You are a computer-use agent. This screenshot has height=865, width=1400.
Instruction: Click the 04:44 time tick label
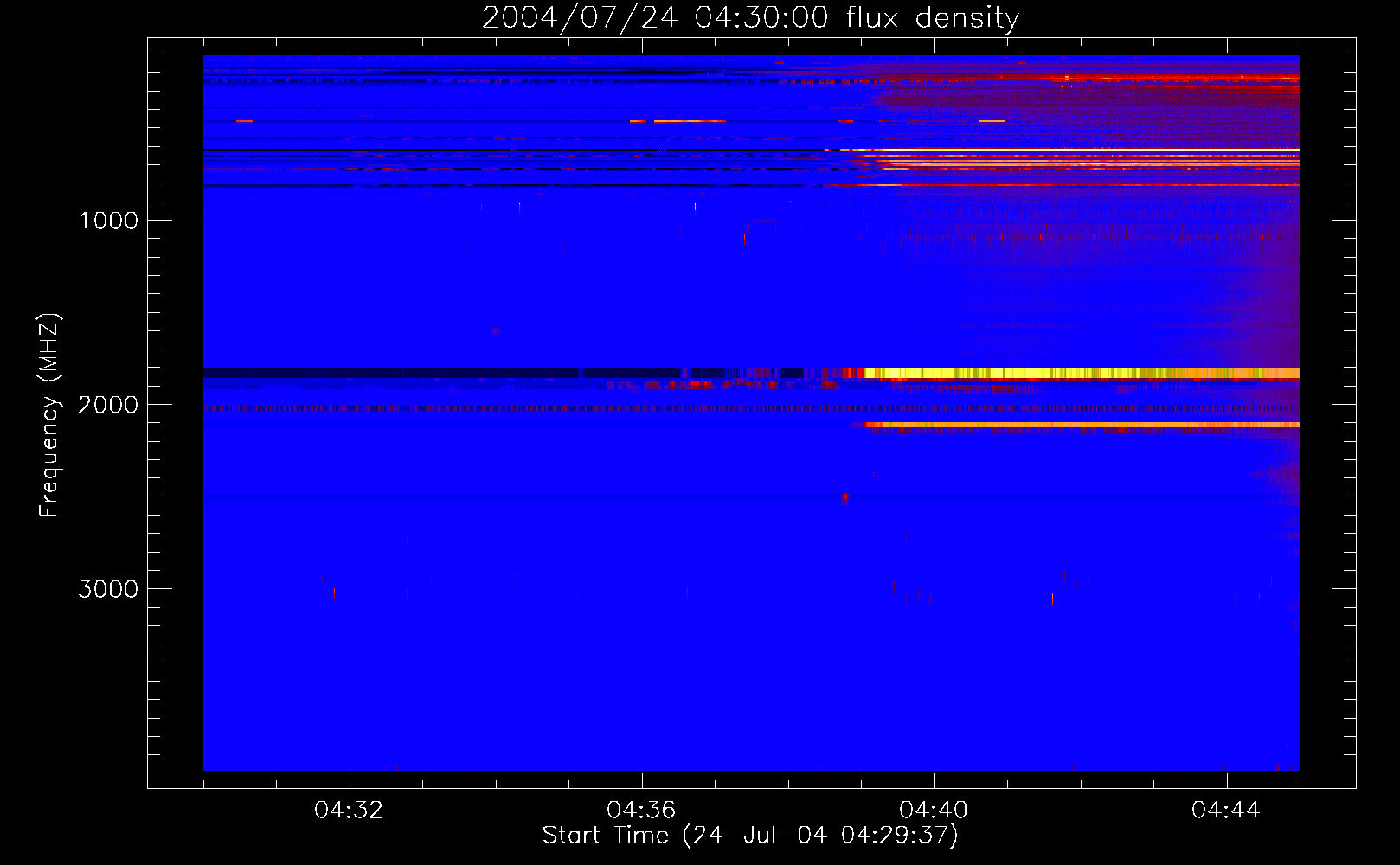coord(1226,811)
